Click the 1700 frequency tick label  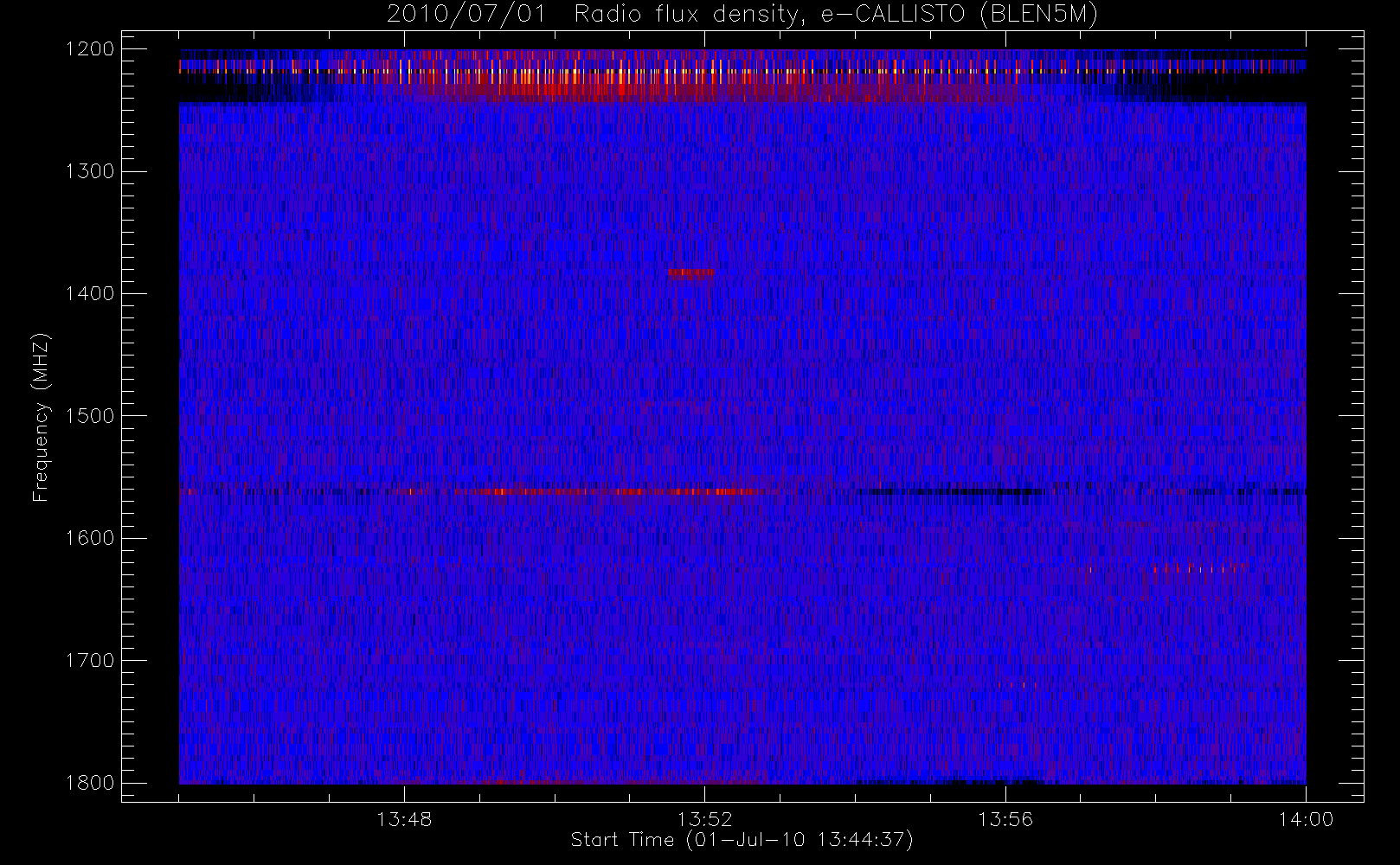point(90,660)
